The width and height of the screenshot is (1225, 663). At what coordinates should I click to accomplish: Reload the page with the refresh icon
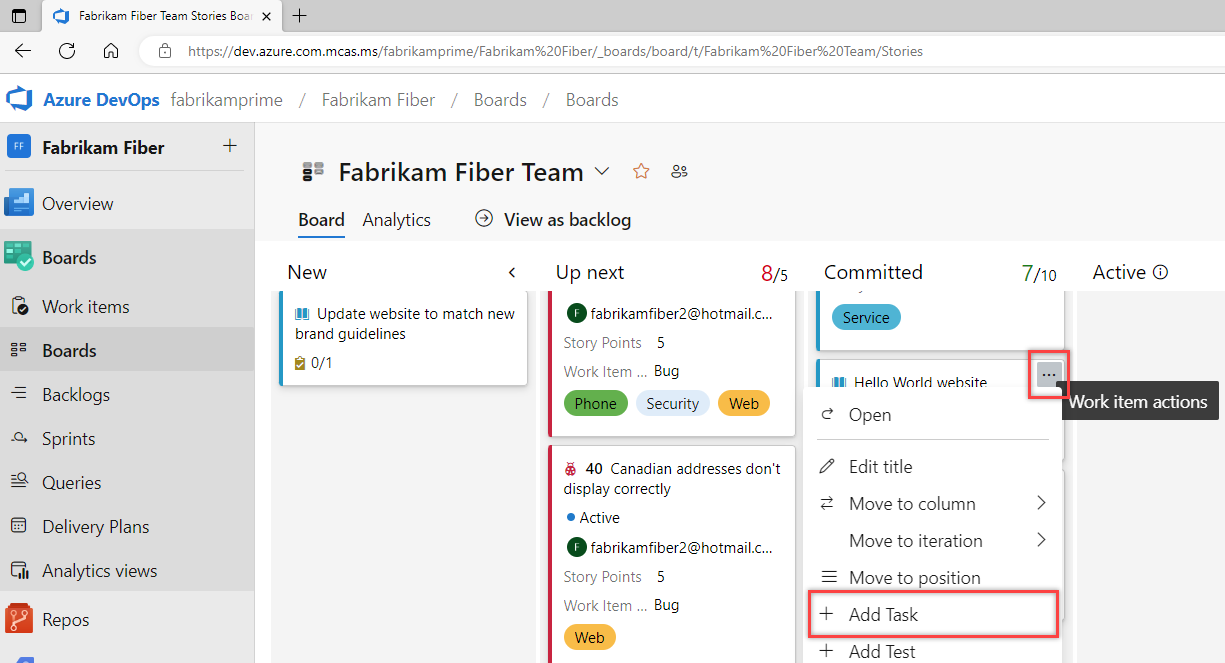click(67, 51)
